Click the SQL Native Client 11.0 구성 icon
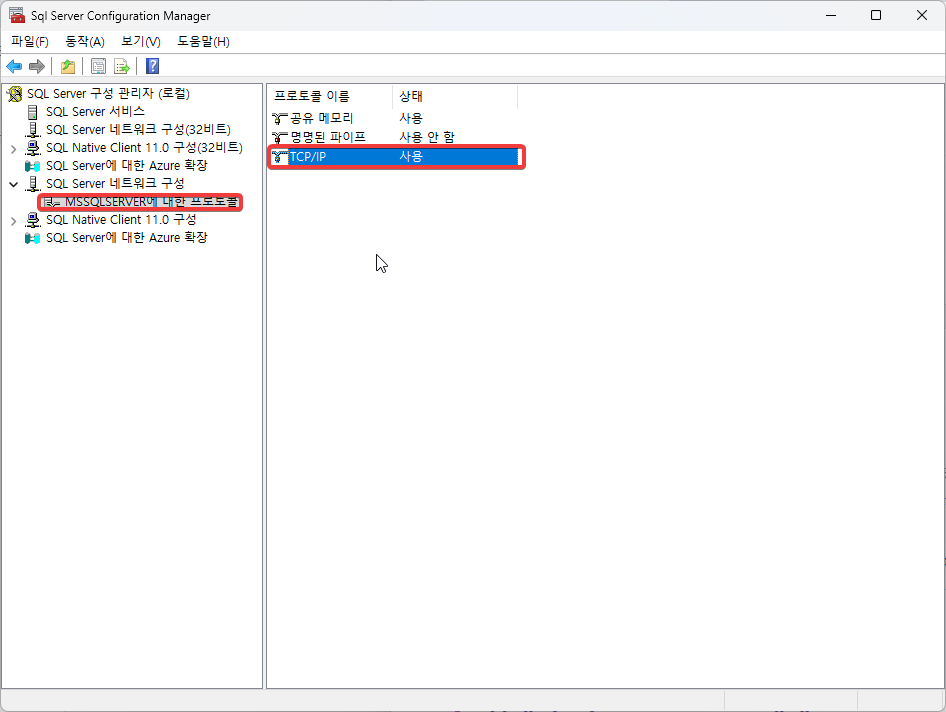The image size is (946, 712). pos(33,220)
